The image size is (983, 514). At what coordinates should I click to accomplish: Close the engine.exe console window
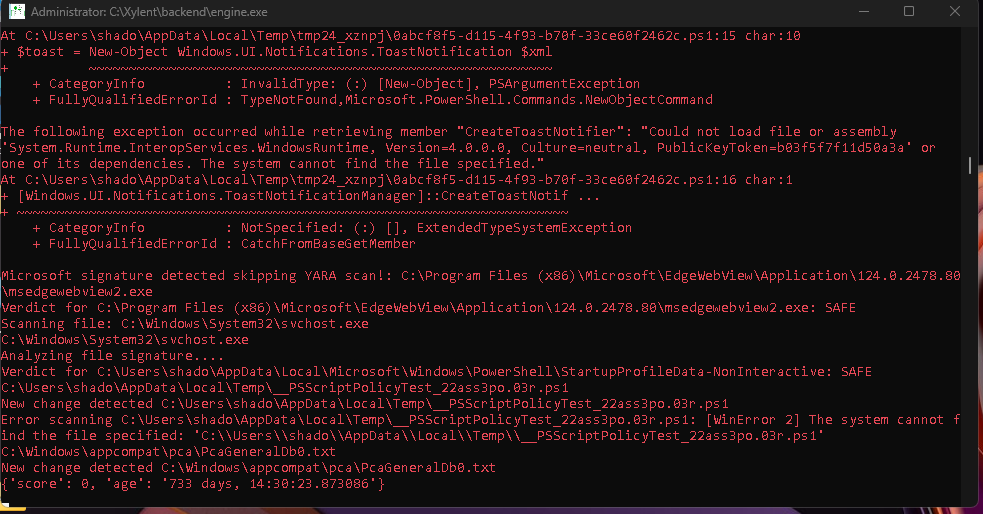(x=955, y=12)
